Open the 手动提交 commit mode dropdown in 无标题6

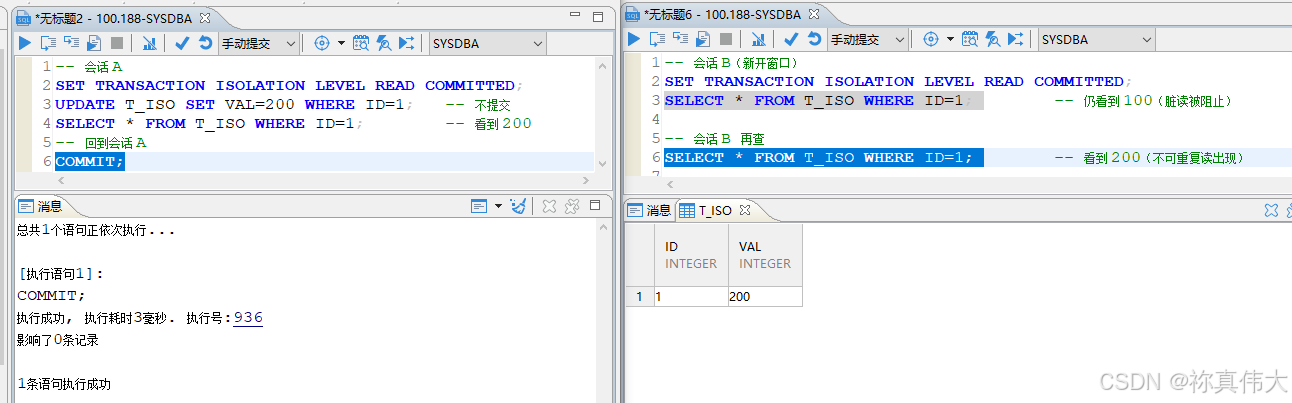(x=868, y=39)
